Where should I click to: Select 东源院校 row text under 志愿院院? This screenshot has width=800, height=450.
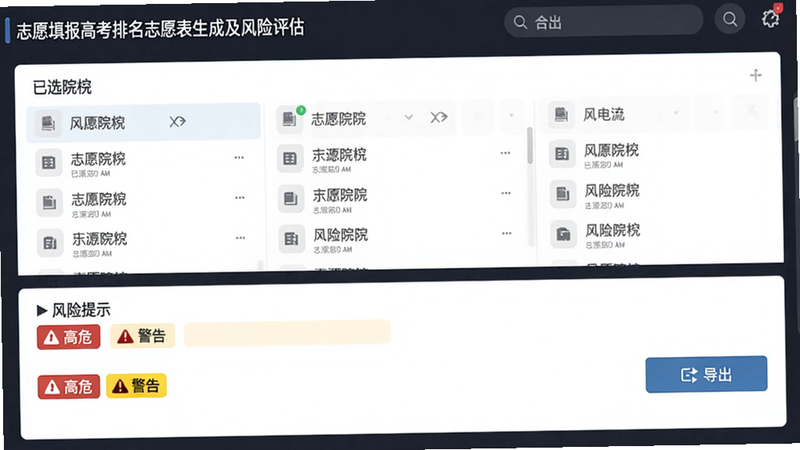point(339,155)
